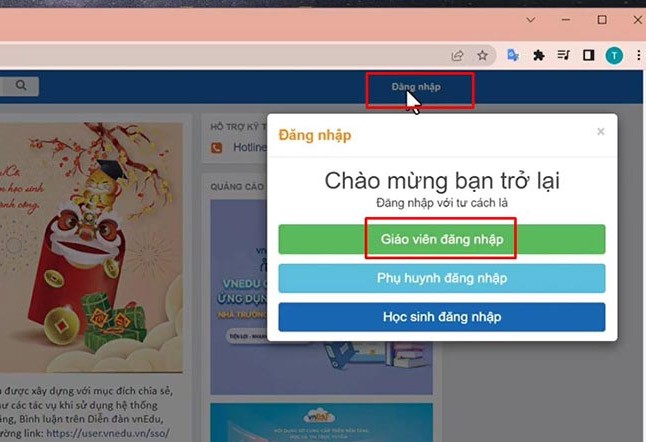Toggle the browser side panel icon
The image size is (646, 442).
589,55
